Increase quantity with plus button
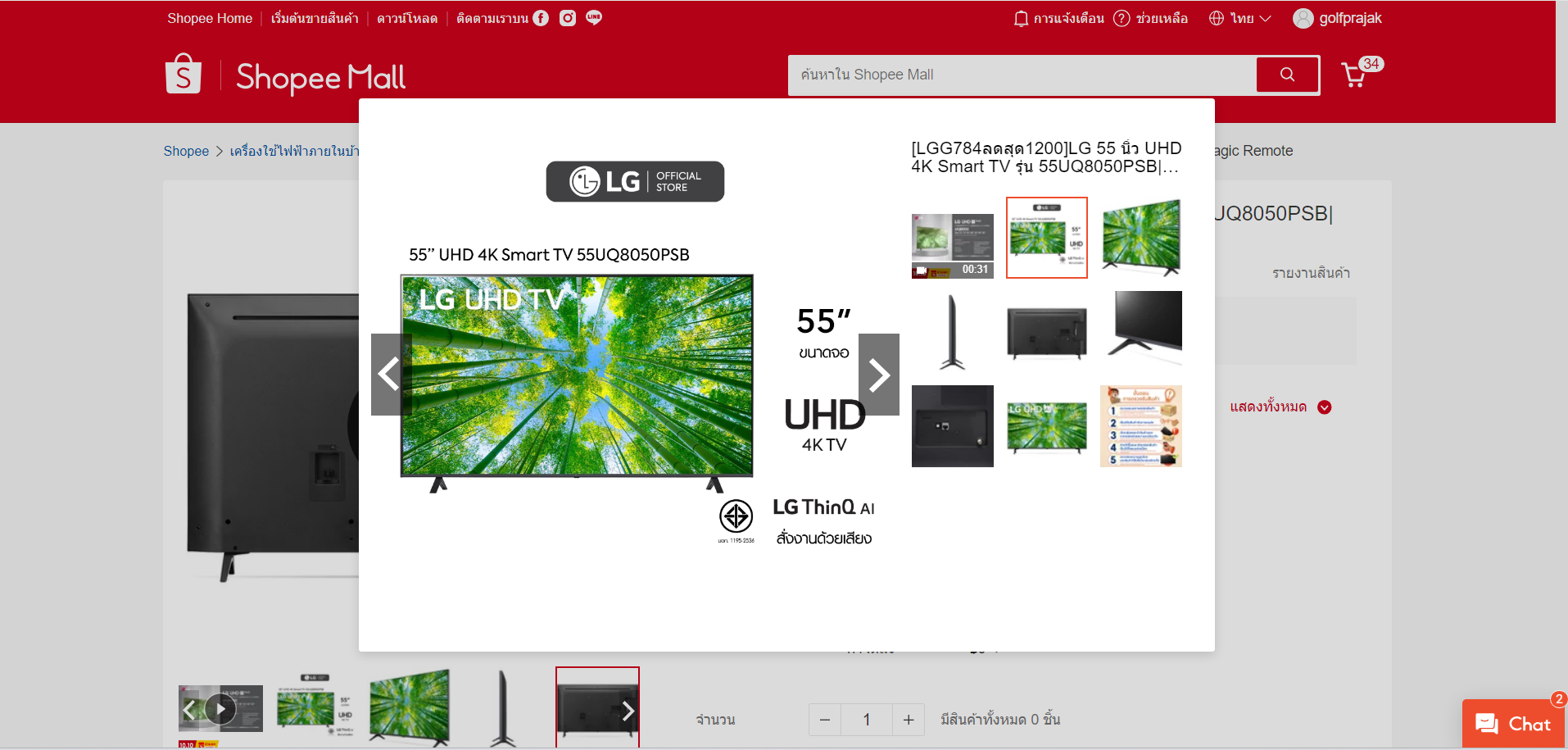Viewport: 1568px width, 750px height. click(x=909, y=720)
